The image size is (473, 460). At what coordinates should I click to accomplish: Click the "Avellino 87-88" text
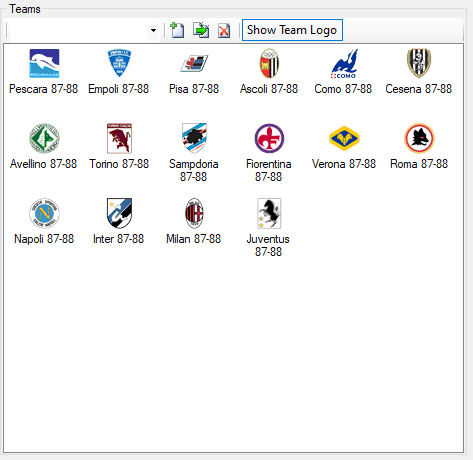coord(43,164)
